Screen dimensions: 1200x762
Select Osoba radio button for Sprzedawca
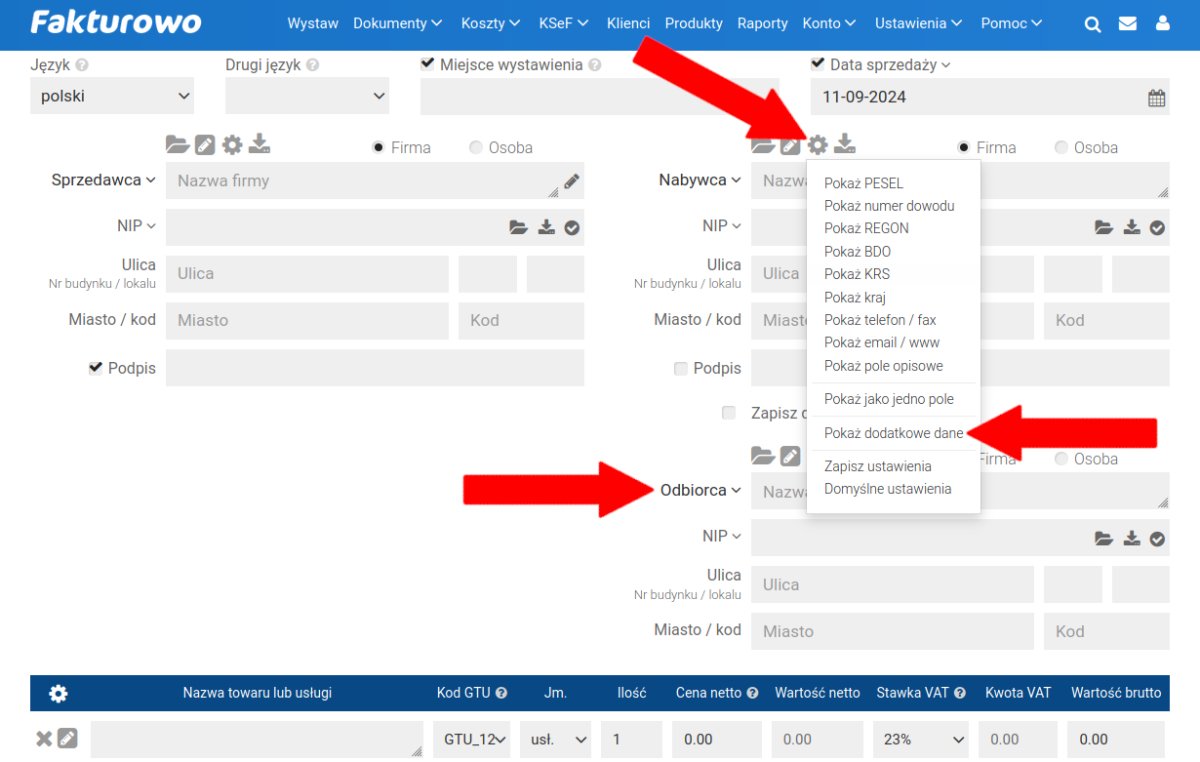tap(476, 148)
